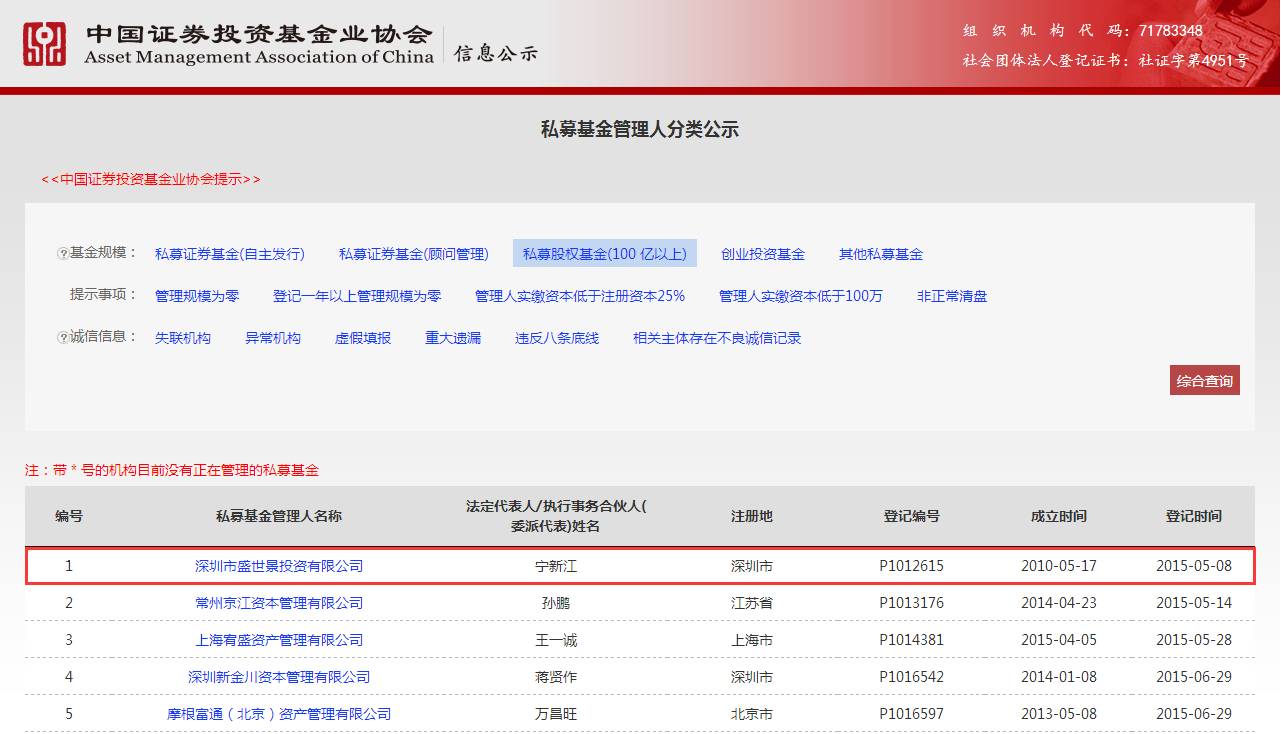Filter by 登记一年以上管理规模为零

(356, 296)
